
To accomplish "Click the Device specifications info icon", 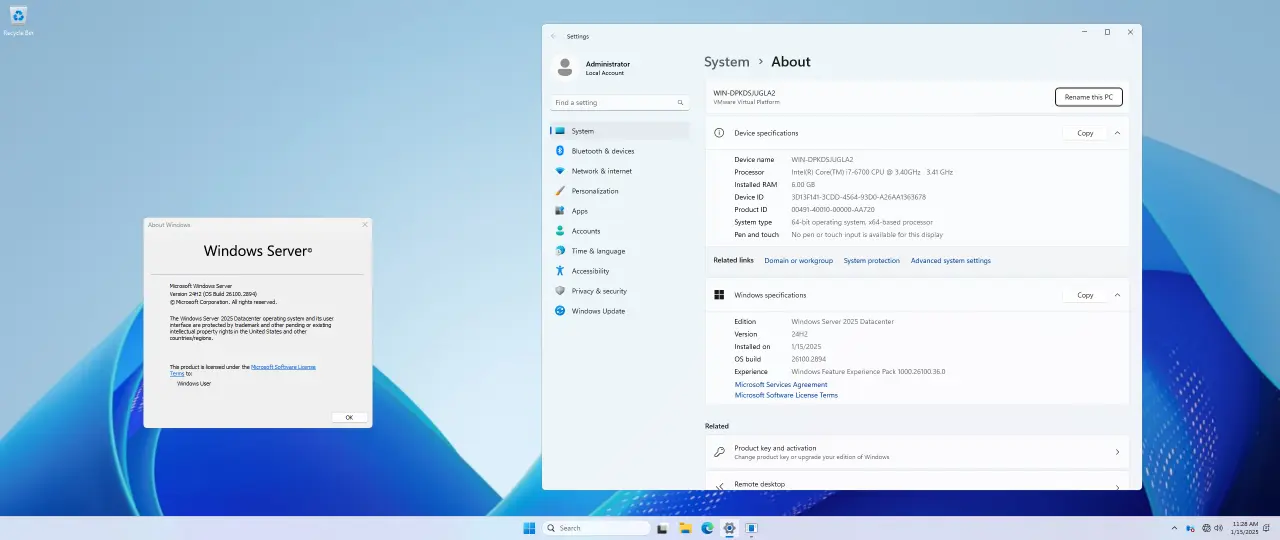I will tap(719, 133).
